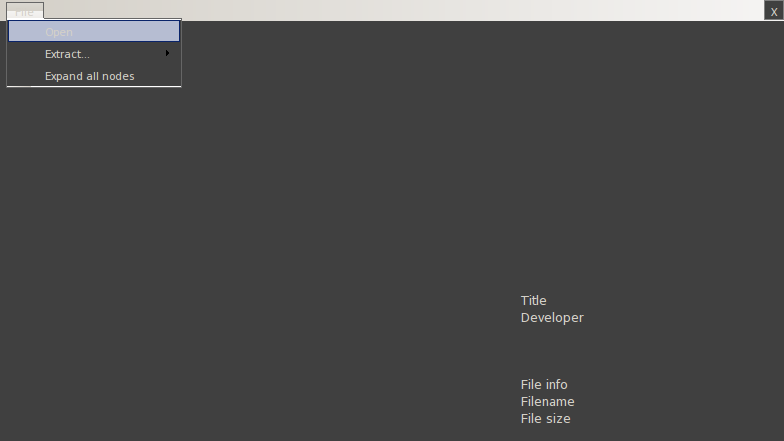The width and height of the screenshot is (784, 441).
Task: Select the Developer label text
Action: tap(552, 318)
